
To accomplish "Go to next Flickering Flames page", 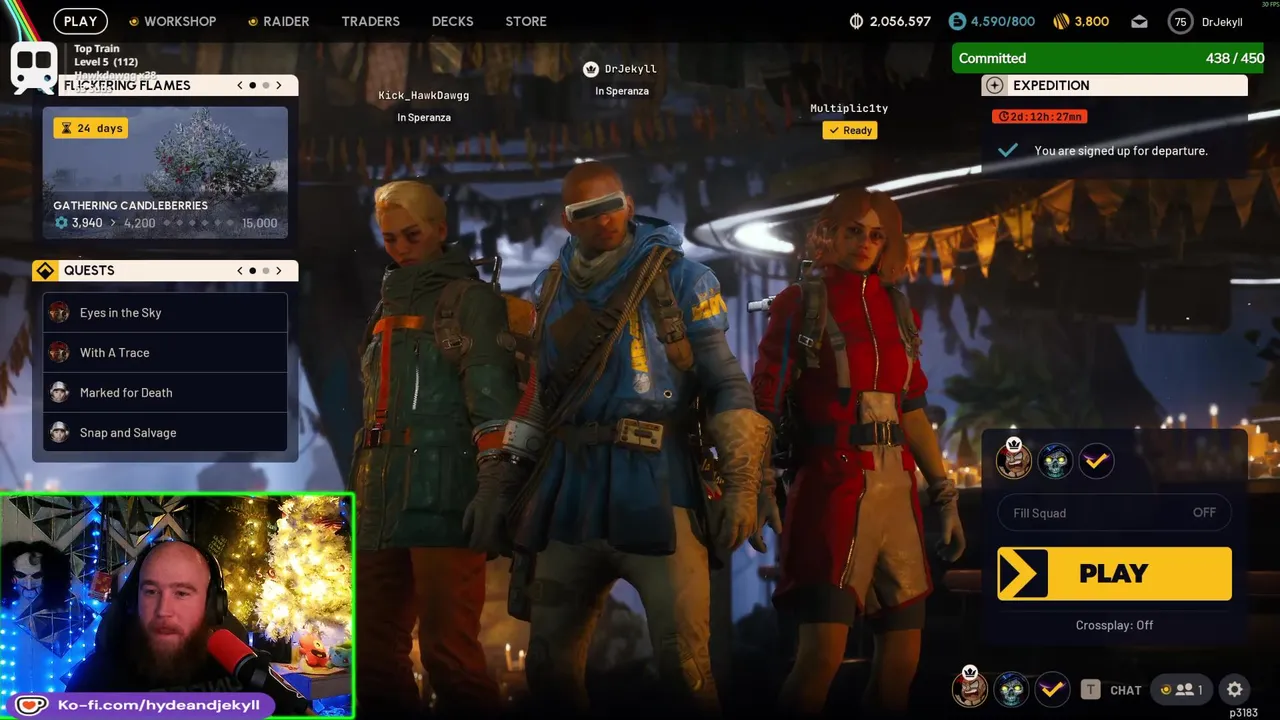I will (279, 85).
